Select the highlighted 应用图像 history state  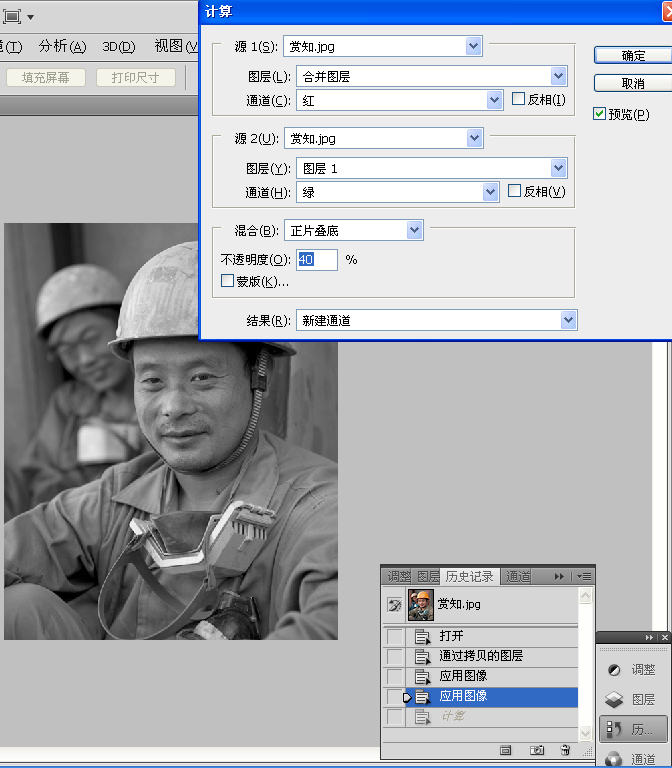coord(492,696)
